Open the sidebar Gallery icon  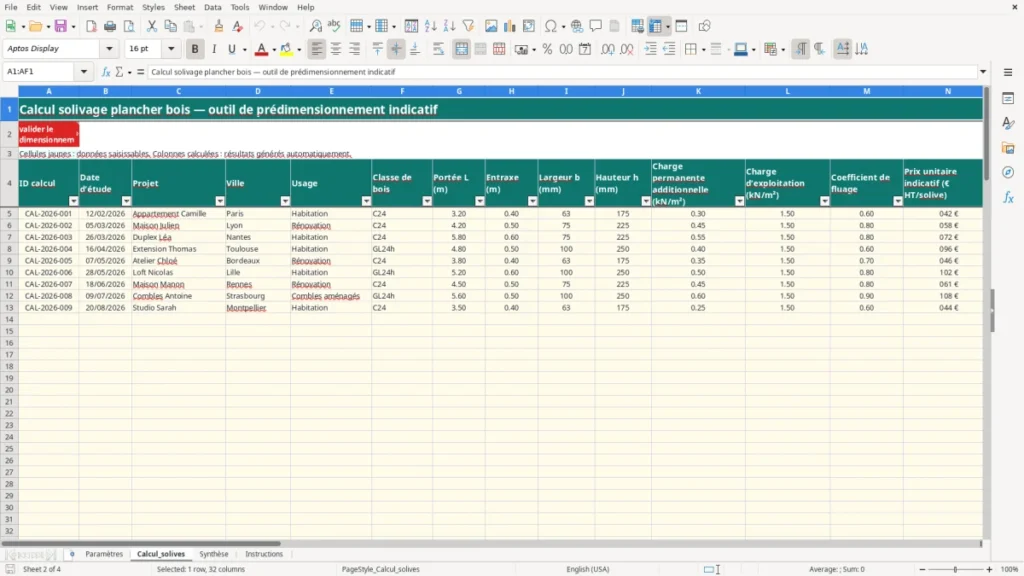(x=1008, y=148)
